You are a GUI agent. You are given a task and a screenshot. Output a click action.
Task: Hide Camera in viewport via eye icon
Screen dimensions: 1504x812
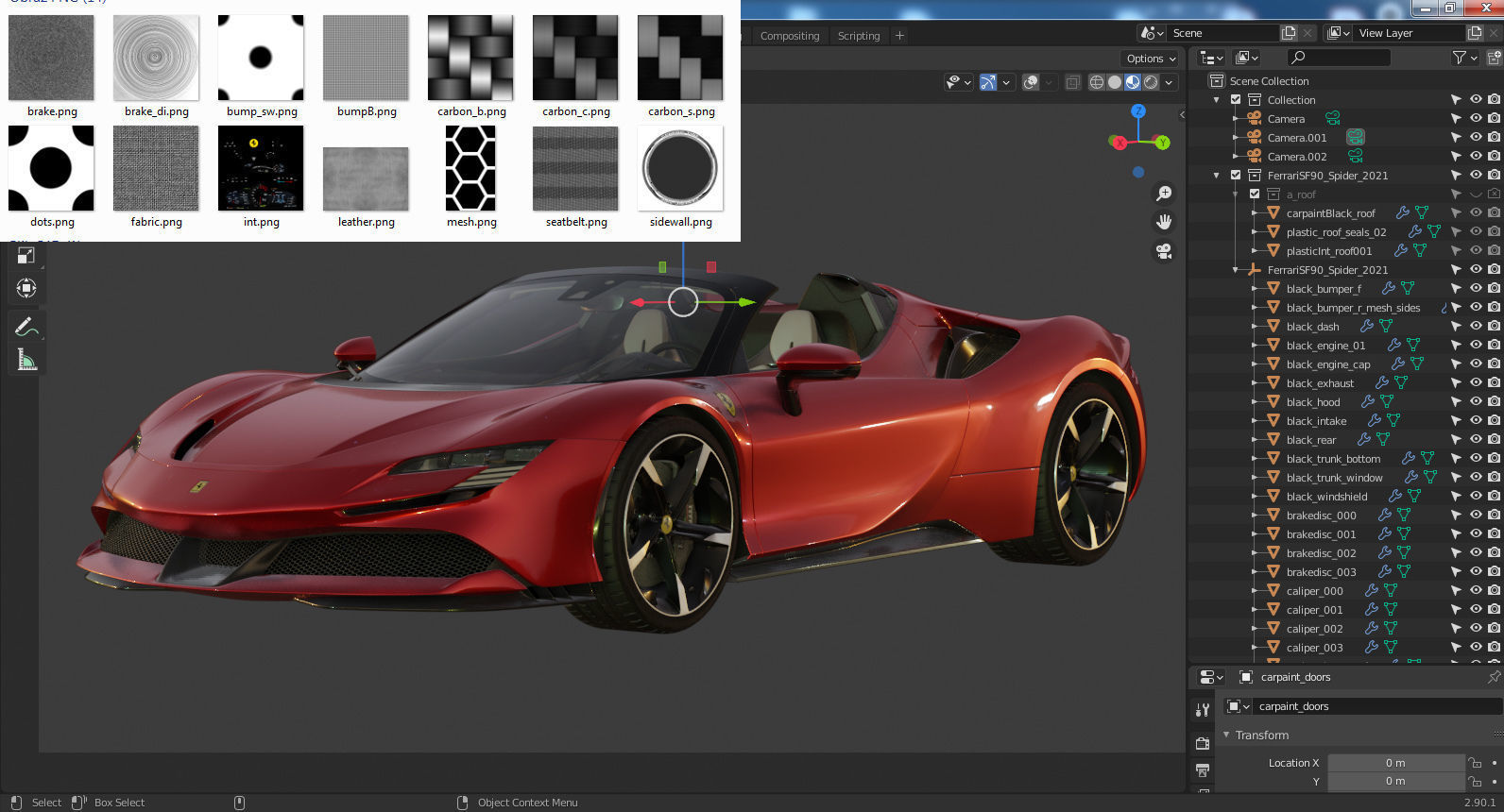tap(1476, 118)
